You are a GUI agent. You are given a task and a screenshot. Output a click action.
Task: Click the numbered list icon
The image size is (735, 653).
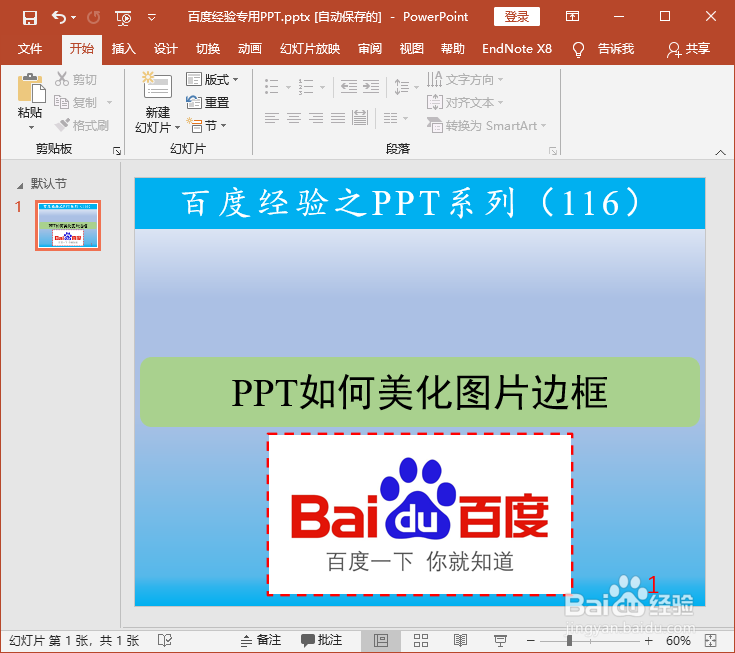coord(306,86)
